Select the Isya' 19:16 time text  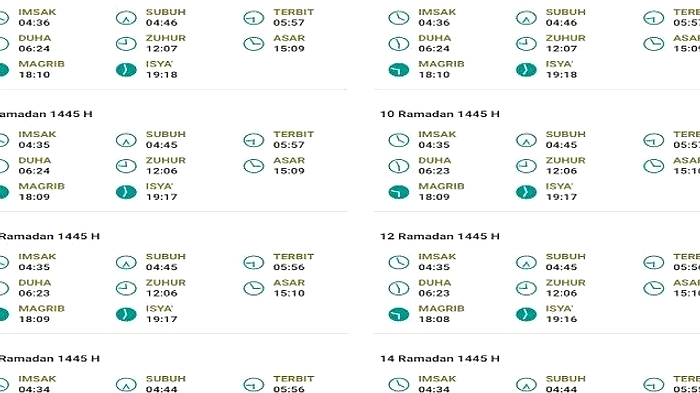coord(561,319)
